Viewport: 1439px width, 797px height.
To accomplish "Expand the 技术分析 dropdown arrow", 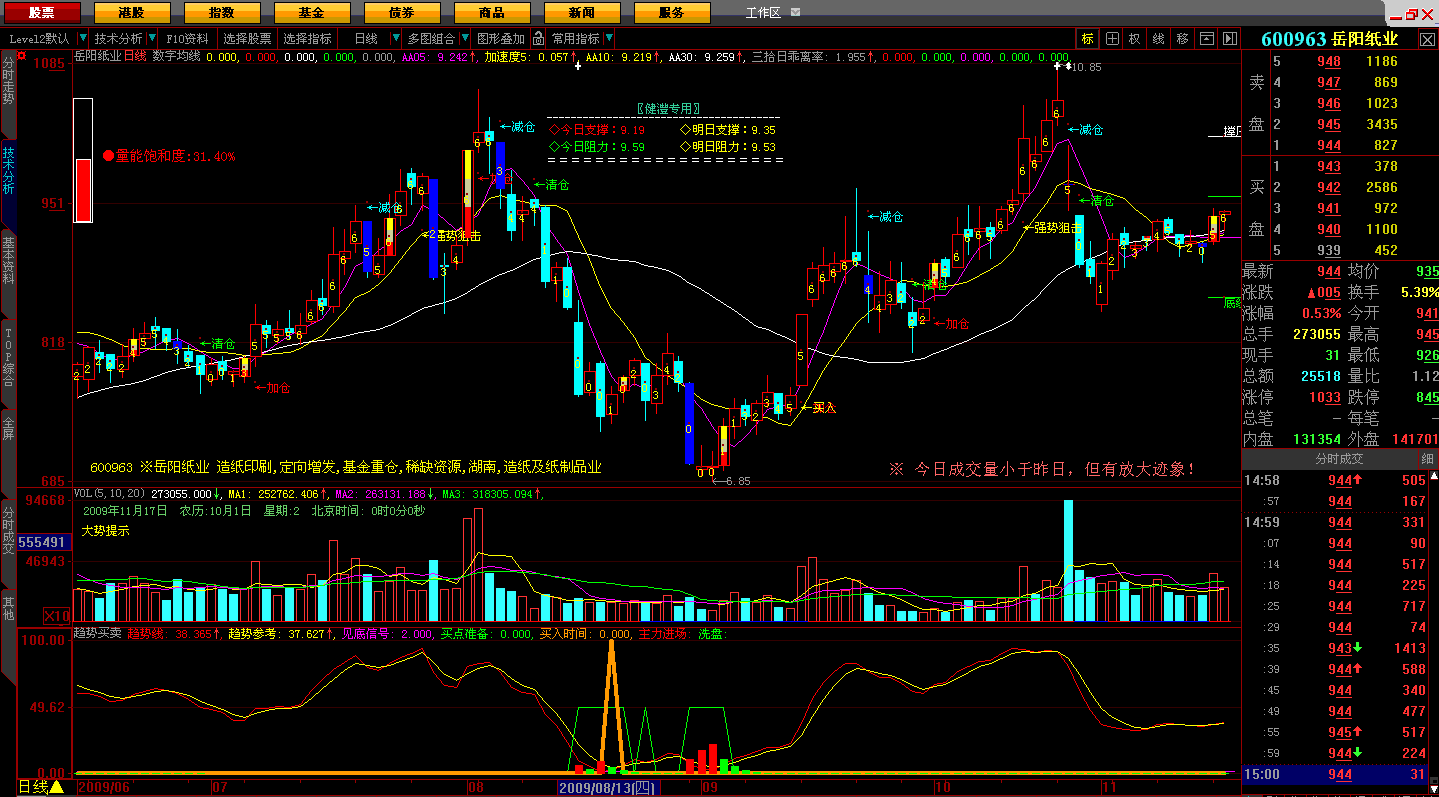I will point(151,39).
